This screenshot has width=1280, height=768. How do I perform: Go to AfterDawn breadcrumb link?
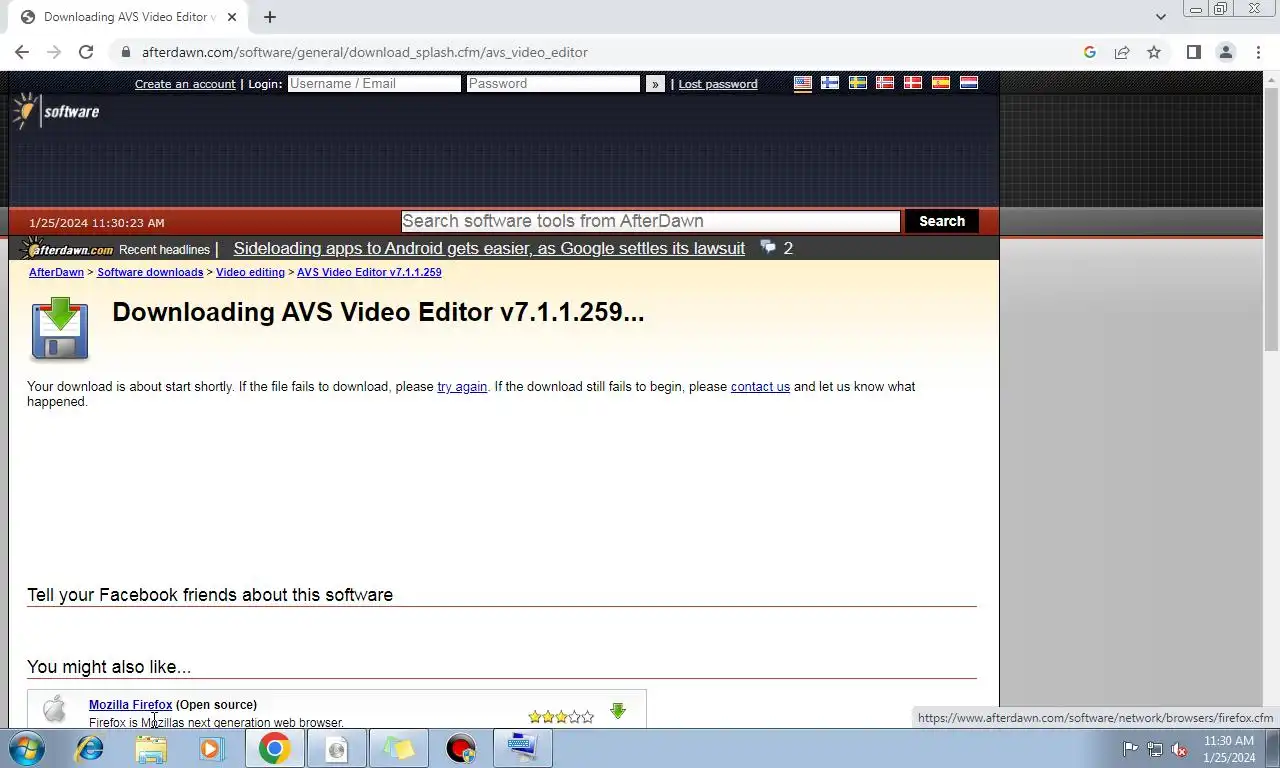coord(56,272)
